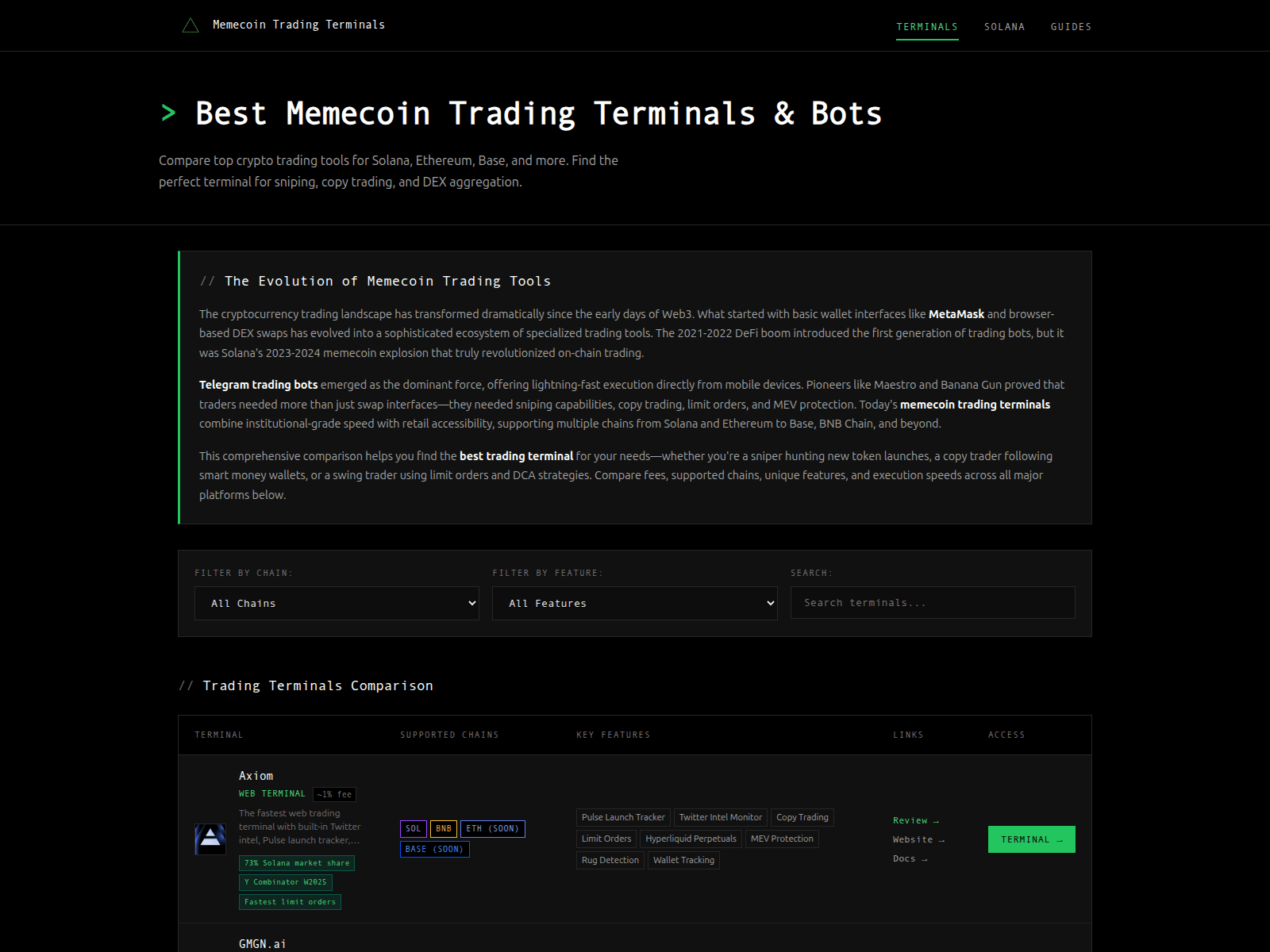
Task: Click the bold best trading terminal text
Action: click(x=516, y=456)
